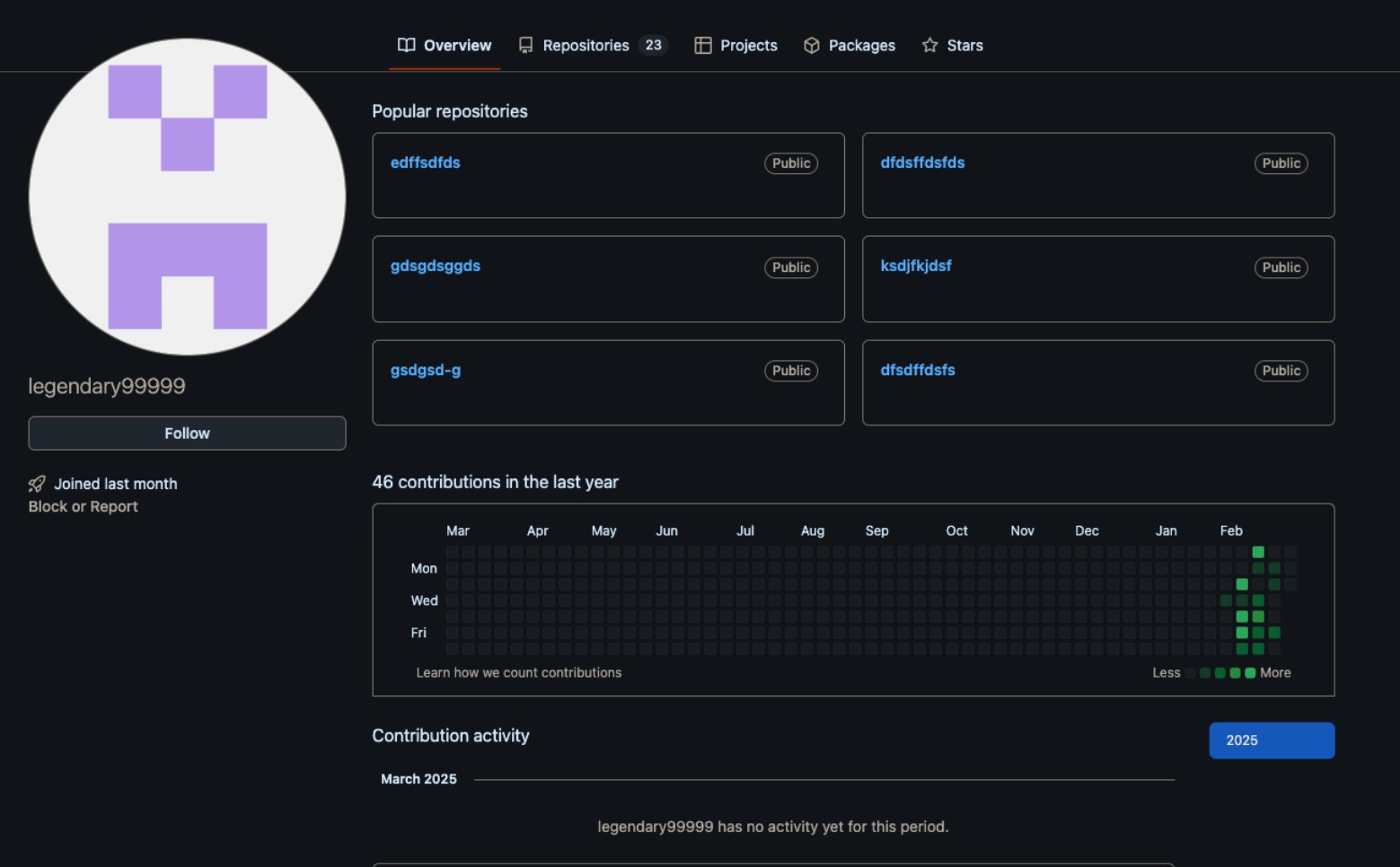
Task: Open the edffsdfds repository
Action: pos(426,162)
